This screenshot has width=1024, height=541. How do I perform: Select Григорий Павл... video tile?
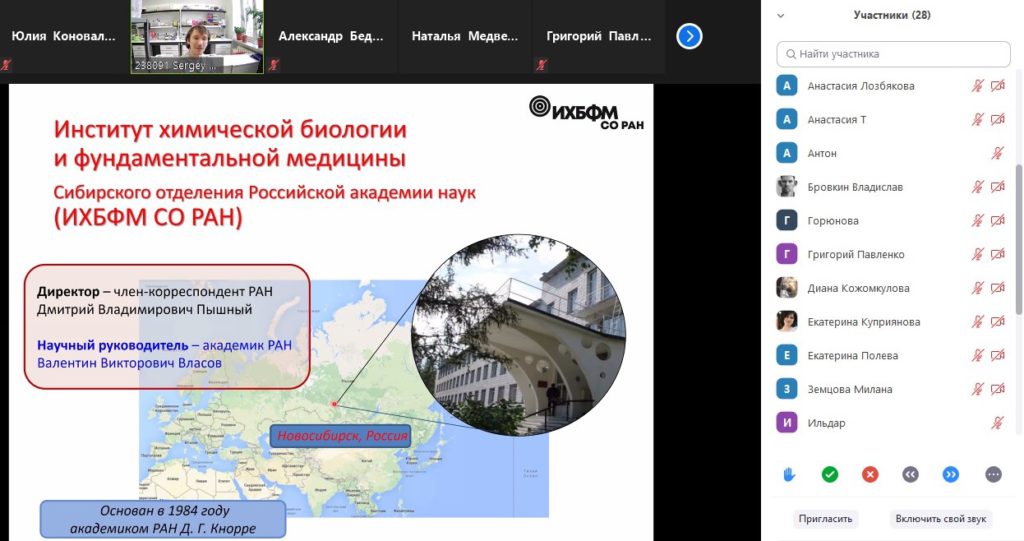pyautogui.click(x=599, y=37)
